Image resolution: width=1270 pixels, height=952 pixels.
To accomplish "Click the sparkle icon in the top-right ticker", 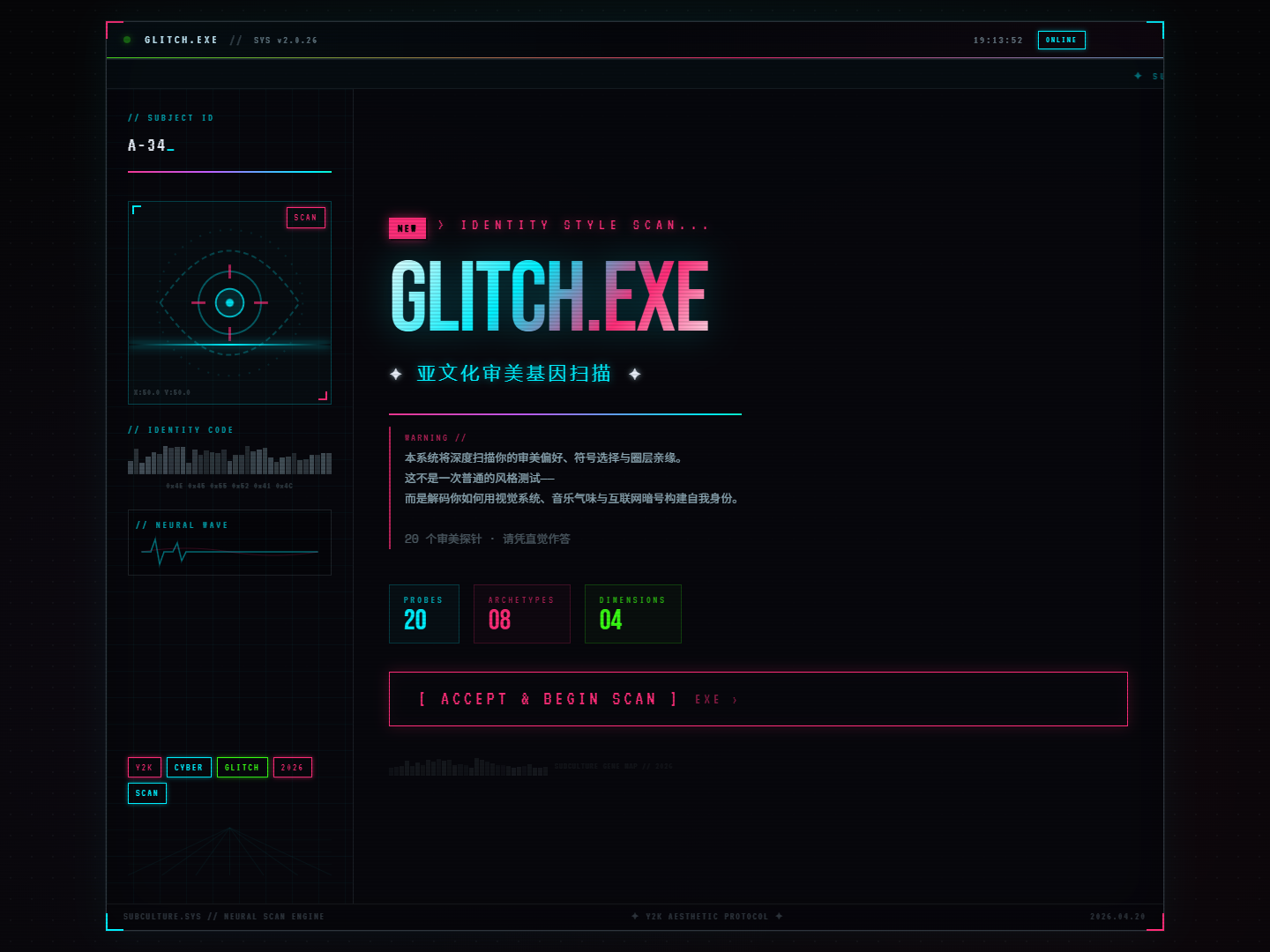I will click(1138, 76).
